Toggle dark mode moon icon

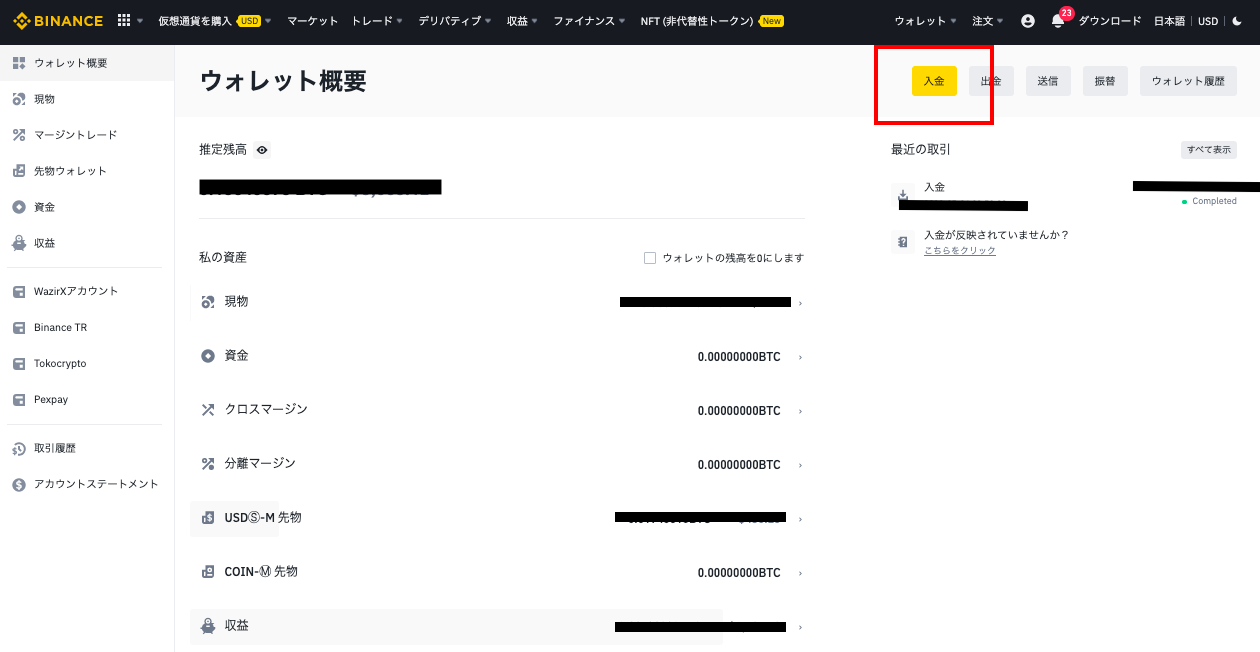(x=1237, y=21)
